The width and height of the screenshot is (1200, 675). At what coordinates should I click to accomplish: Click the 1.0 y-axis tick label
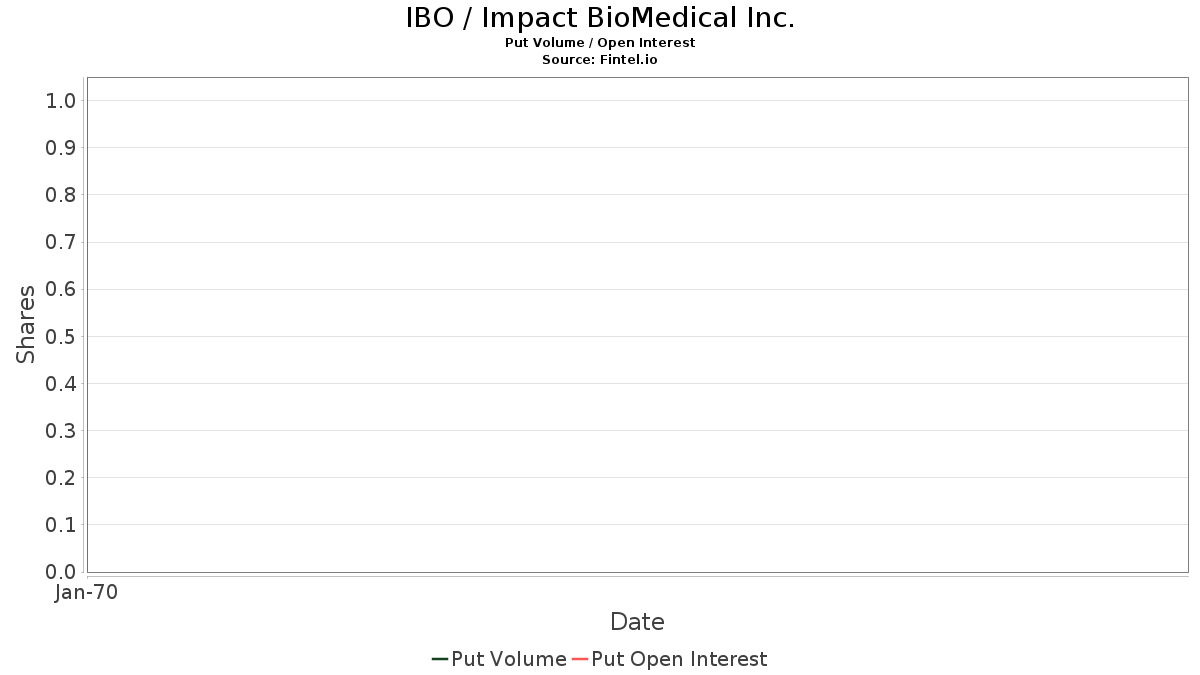click(61, 100)
